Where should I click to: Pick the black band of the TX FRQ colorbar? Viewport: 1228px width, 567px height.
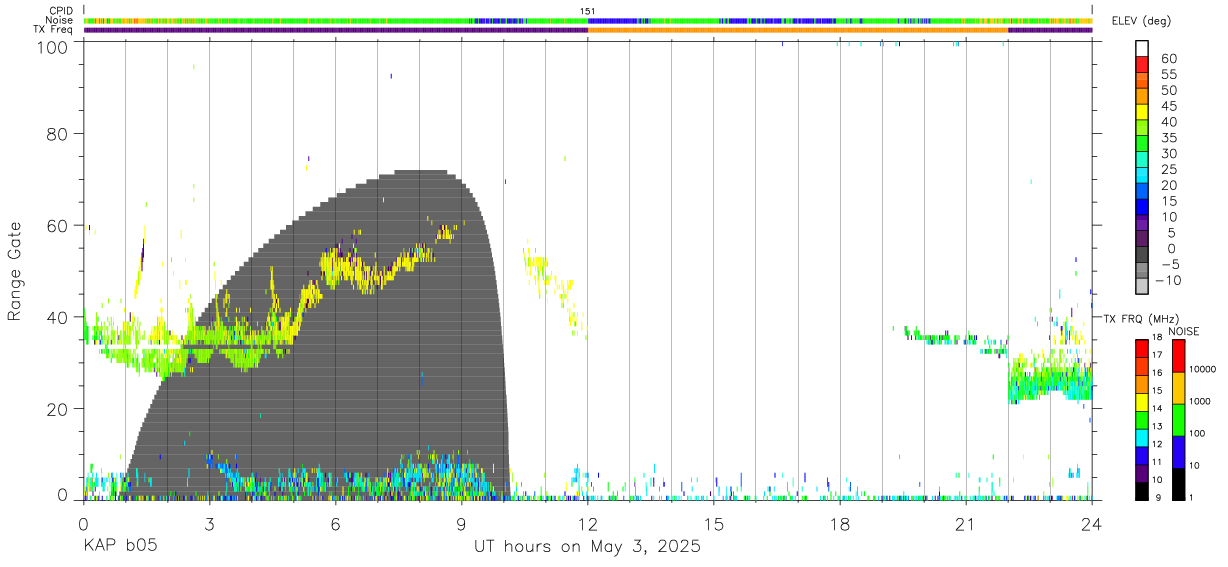pyautogui.click(x=1141, y=490)
